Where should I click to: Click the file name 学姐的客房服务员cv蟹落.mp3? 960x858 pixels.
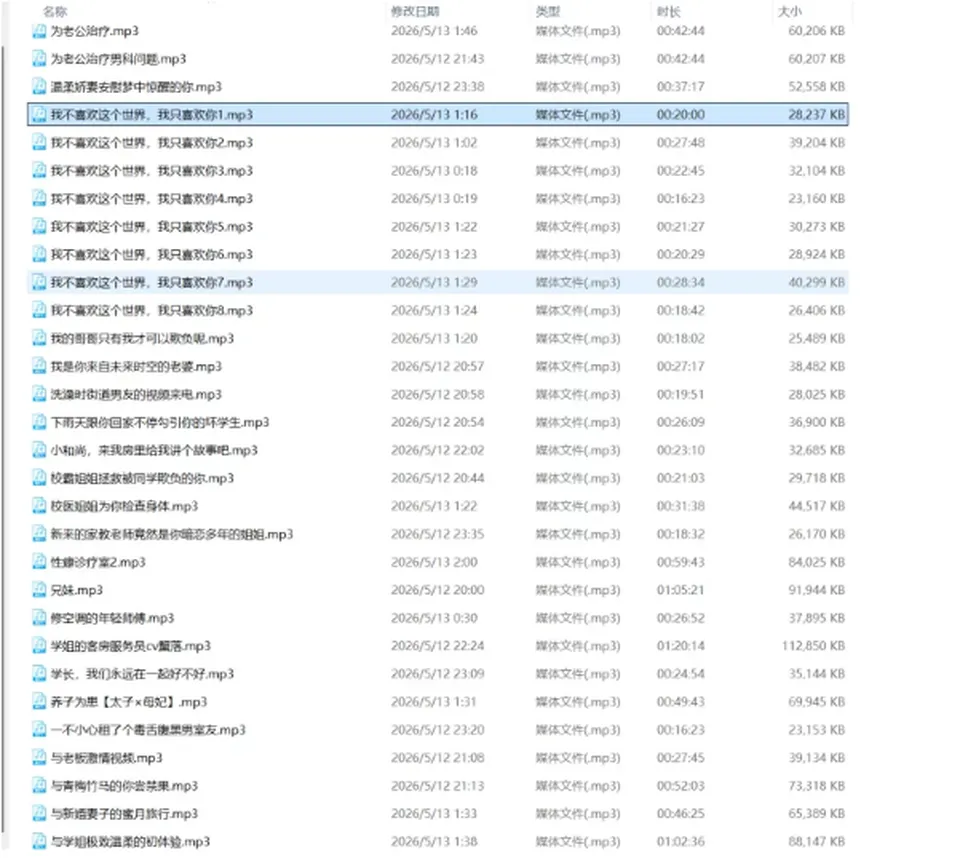tap(130, 645)
